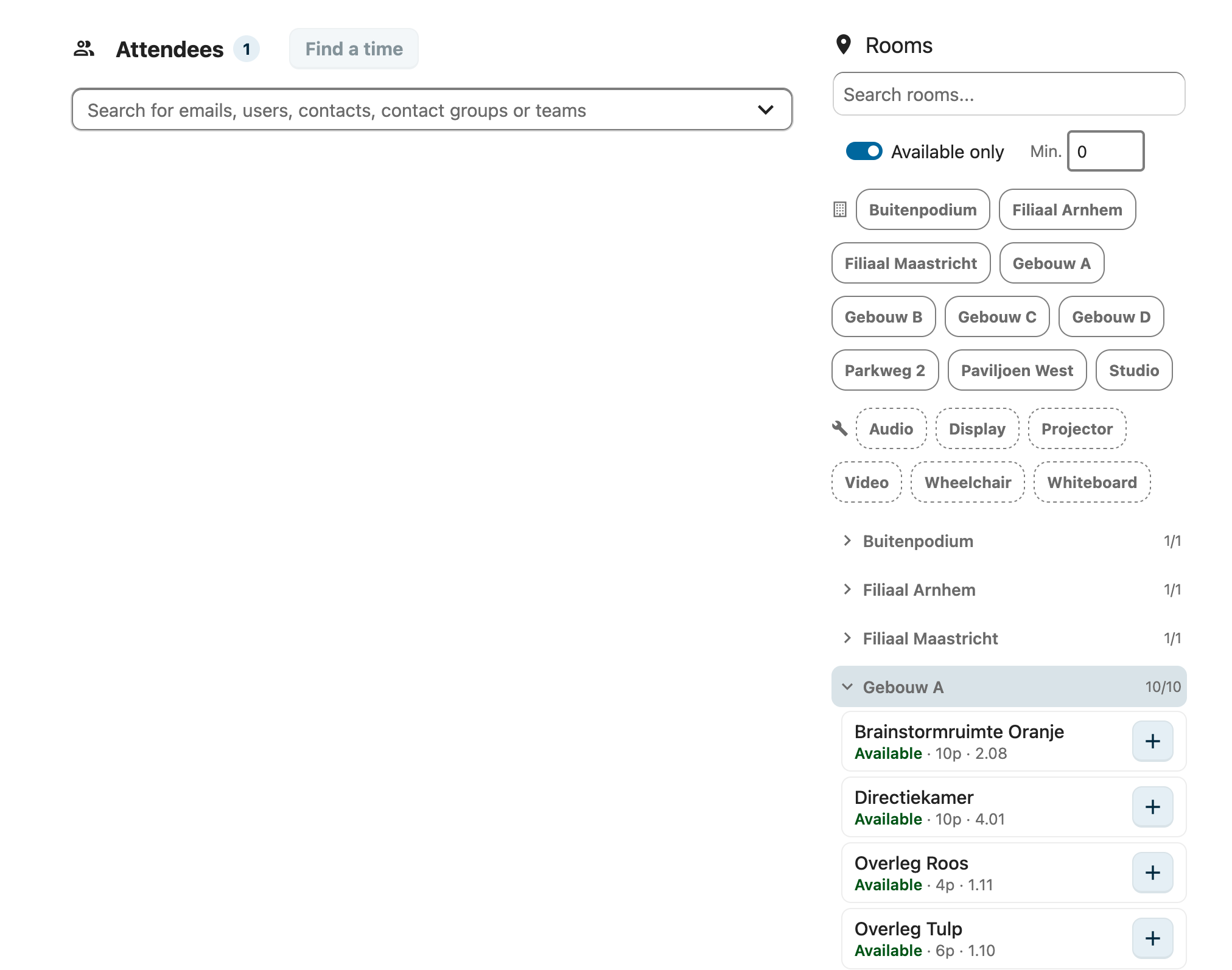Click the Rooms location pin icon

[843, 45]
